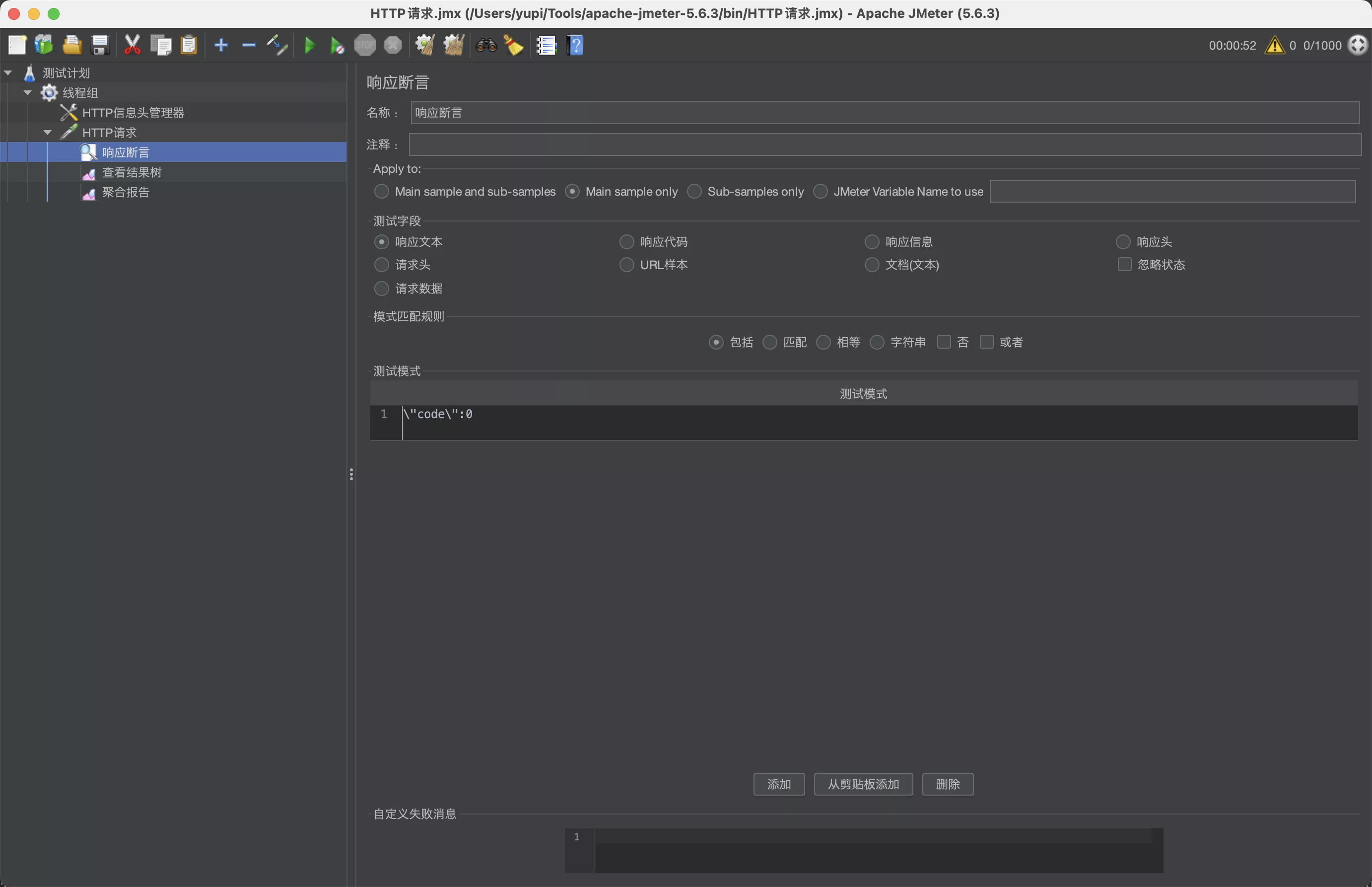The height and width of the screenshot is (887, 1372).
Task: Click the Copy icon
Action: 160,45
